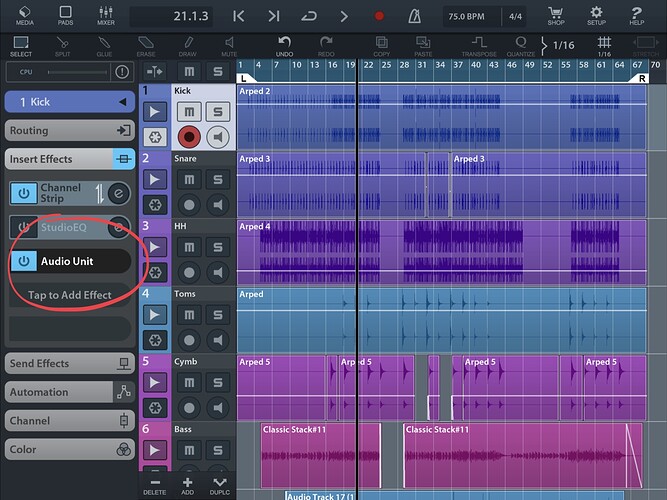Open the Shop cart icon

click(x=556, y=15)
